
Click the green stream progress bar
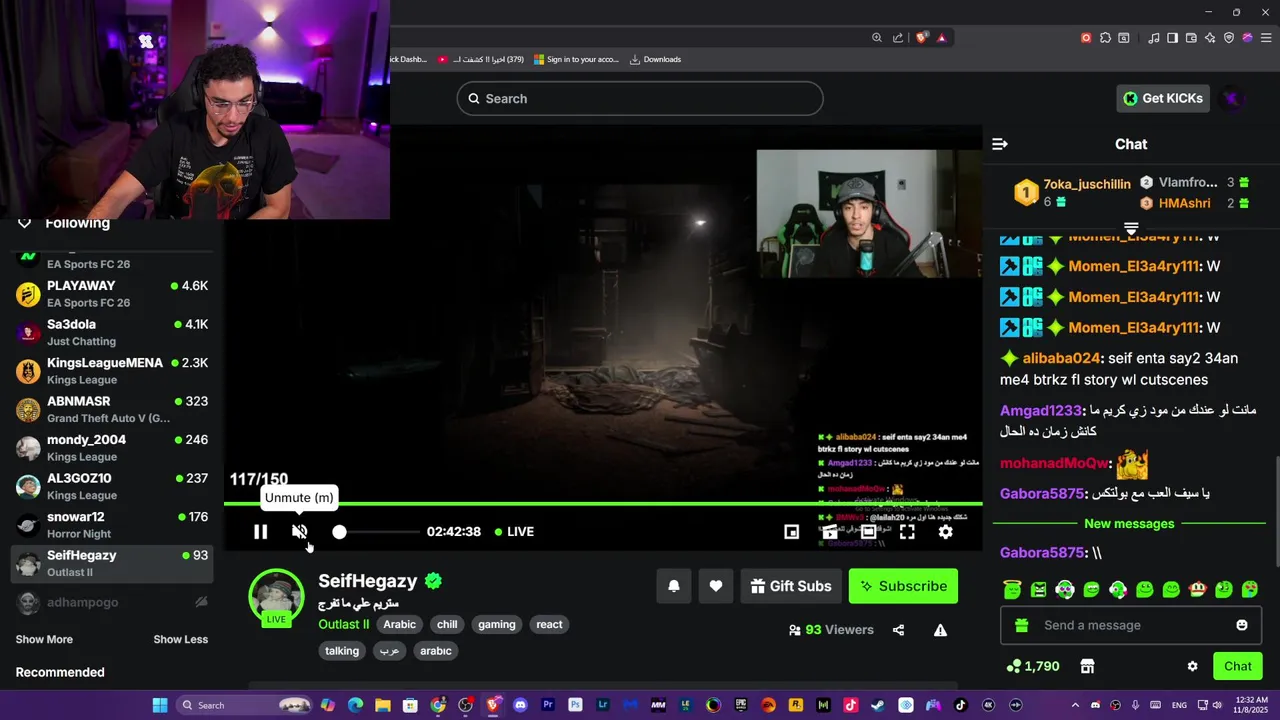pos(603,504)
